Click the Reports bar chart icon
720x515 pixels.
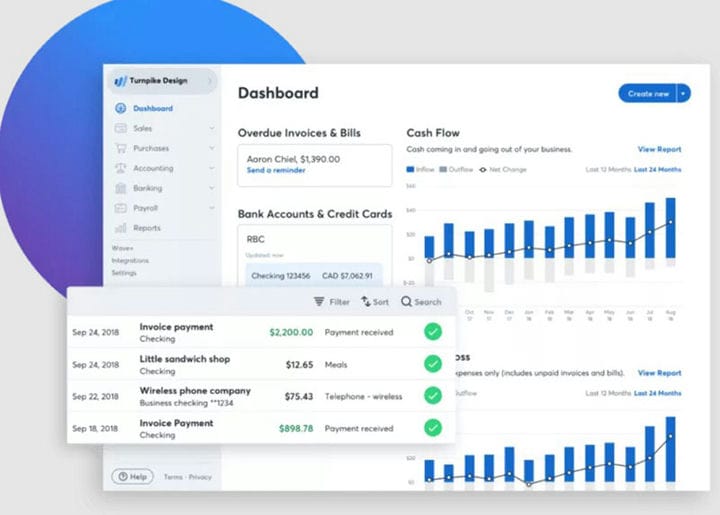[x=120, y=228]
